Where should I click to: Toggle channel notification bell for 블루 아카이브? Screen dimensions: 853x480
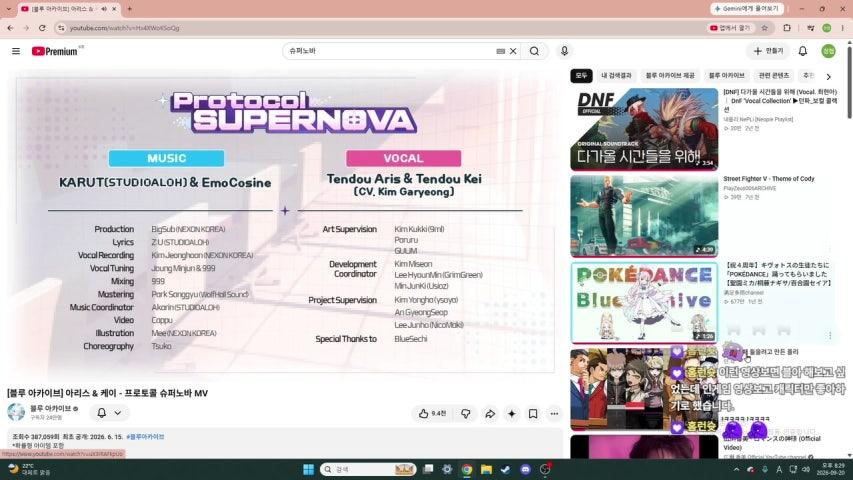pyautogui.click(x=102, y=413)
